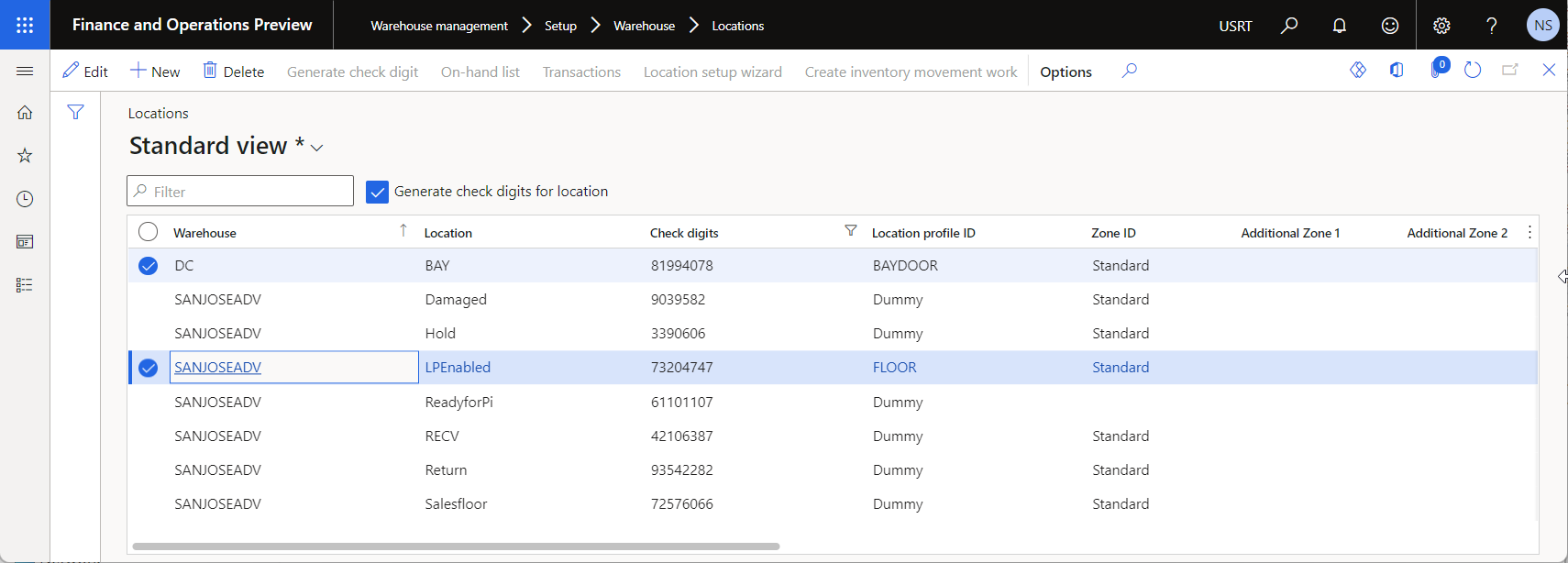Close the Locations form
1568x563 pixels.
[1549, 70]
